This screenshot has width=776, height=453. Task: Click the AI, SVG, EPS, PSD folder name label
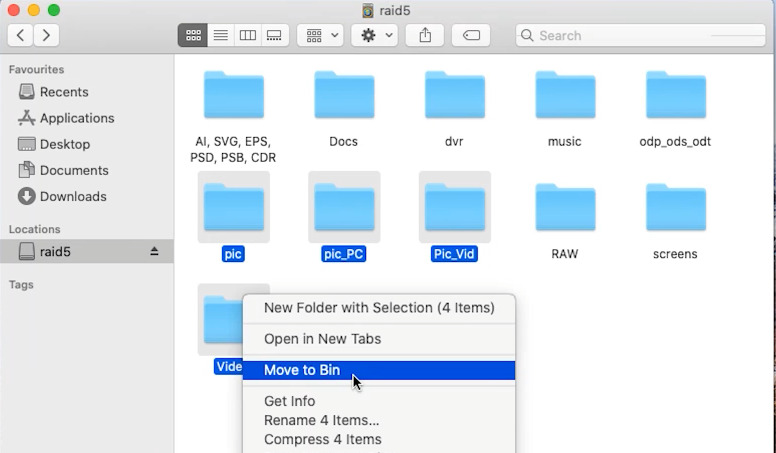(x=233, y=150)
